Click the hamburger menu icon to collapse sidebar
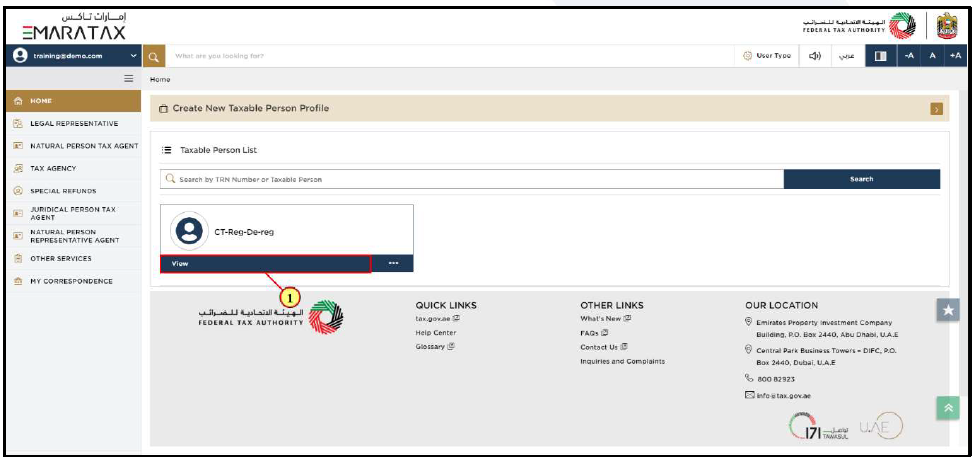This screenshot has height=457, width=972. [x=128, y=78]
